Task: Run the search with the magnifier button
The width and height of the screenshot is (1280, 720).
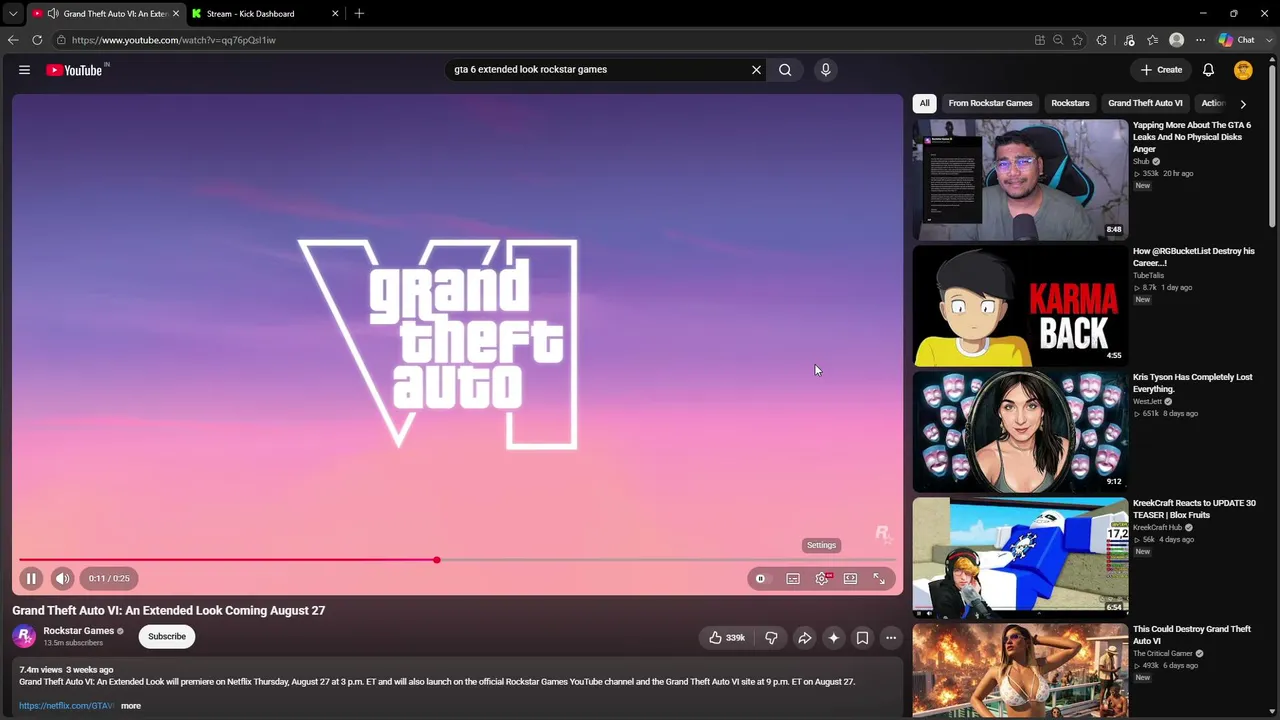Action: pyautogui.click(x=785, y=70)
